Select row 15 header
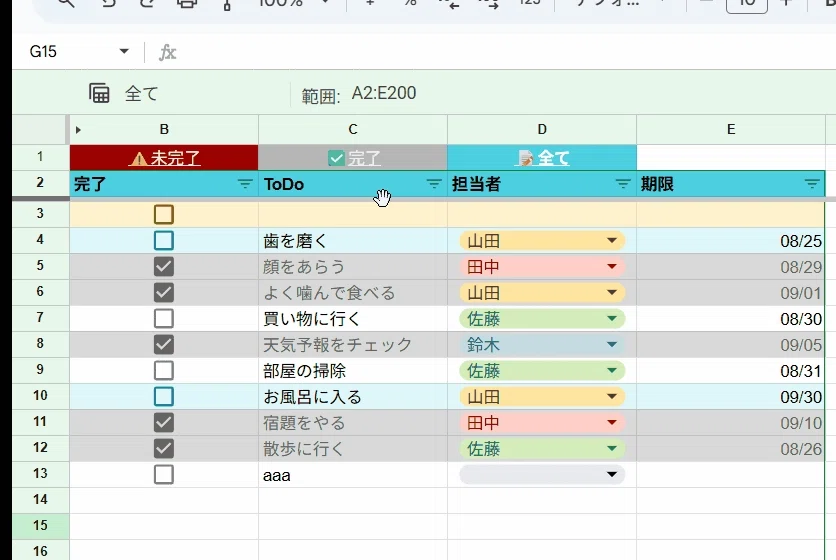This screenshot has height=560, width=836. 41,525
